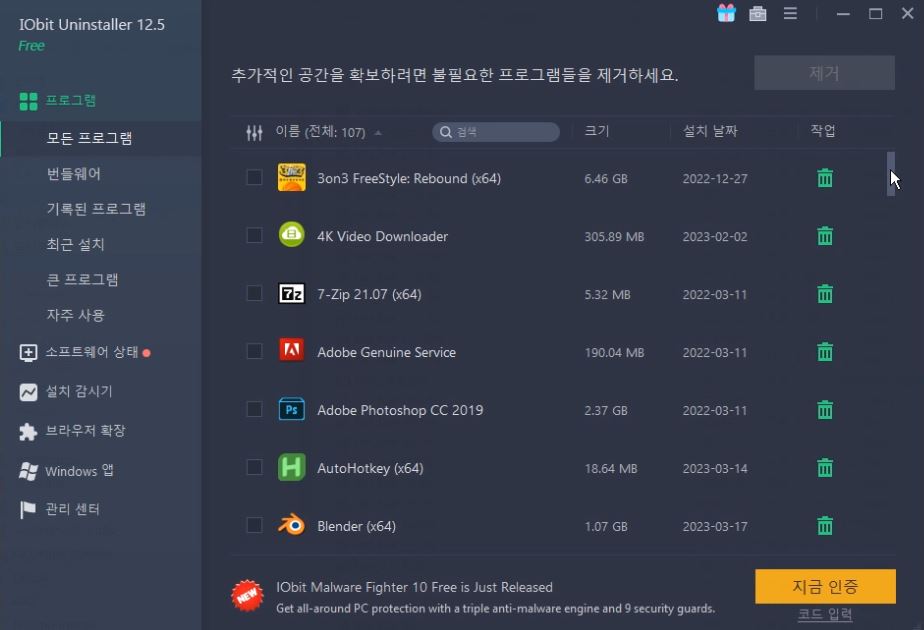Toggle the sort arrow beside 이름 (전체: 107)

[378, 133]
